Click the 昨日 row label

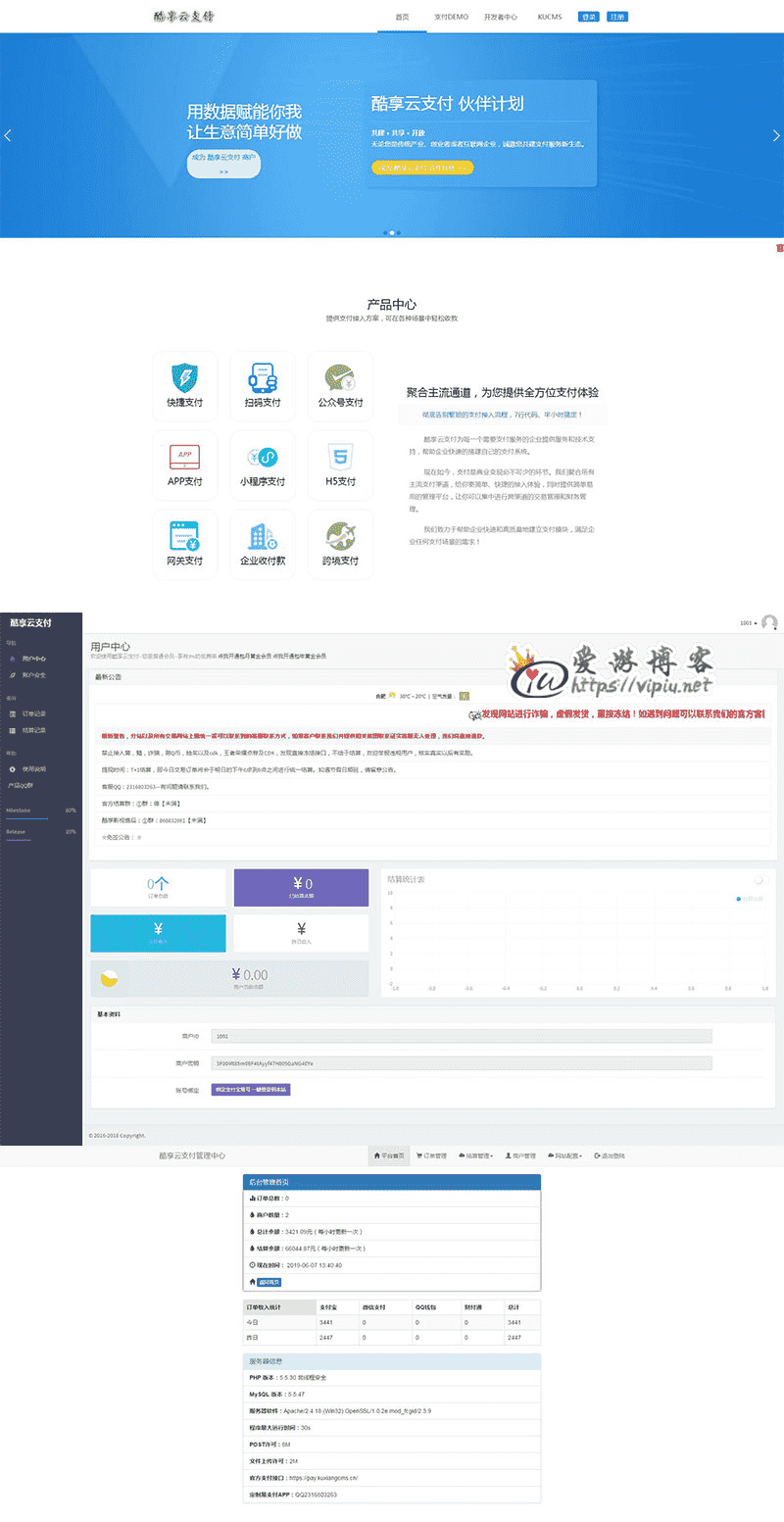(x=251, y=1338)
